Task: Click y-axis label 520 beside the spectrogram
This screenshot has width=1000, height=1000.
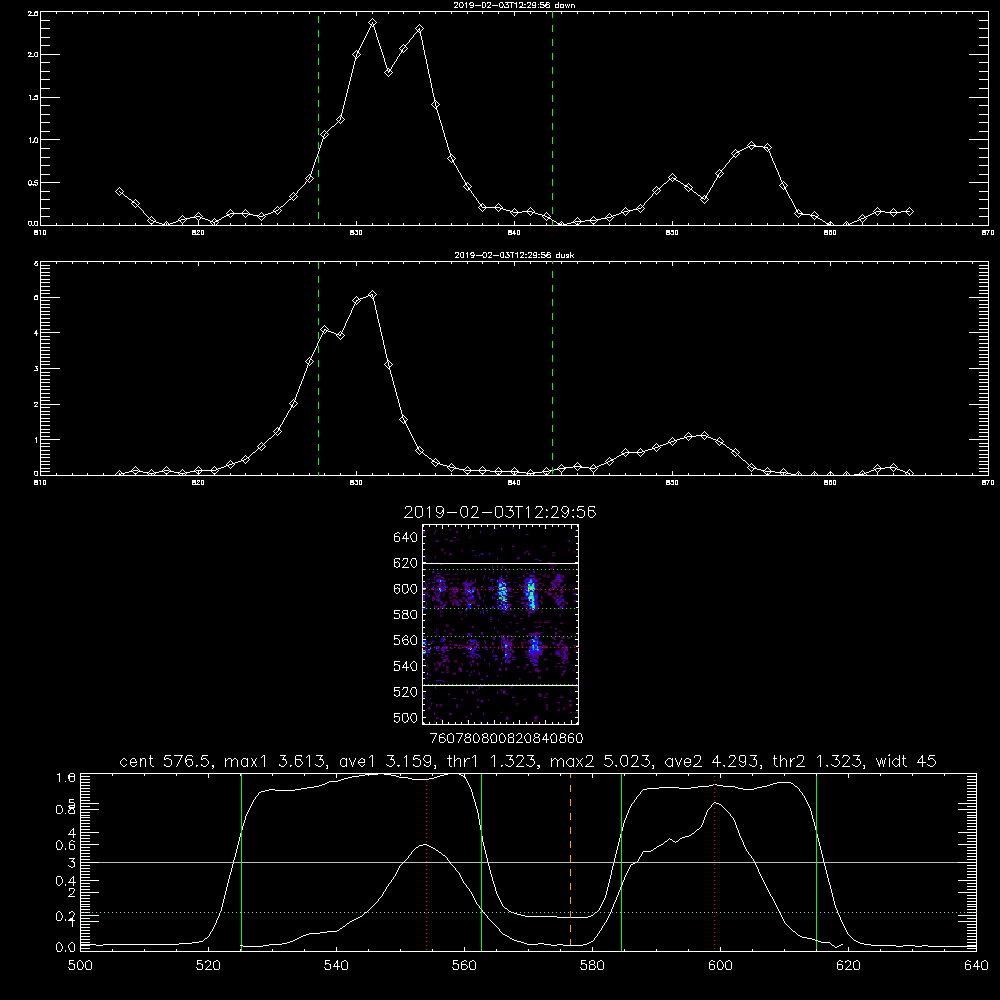Action: pyautogui.click(x=406, y=692)
